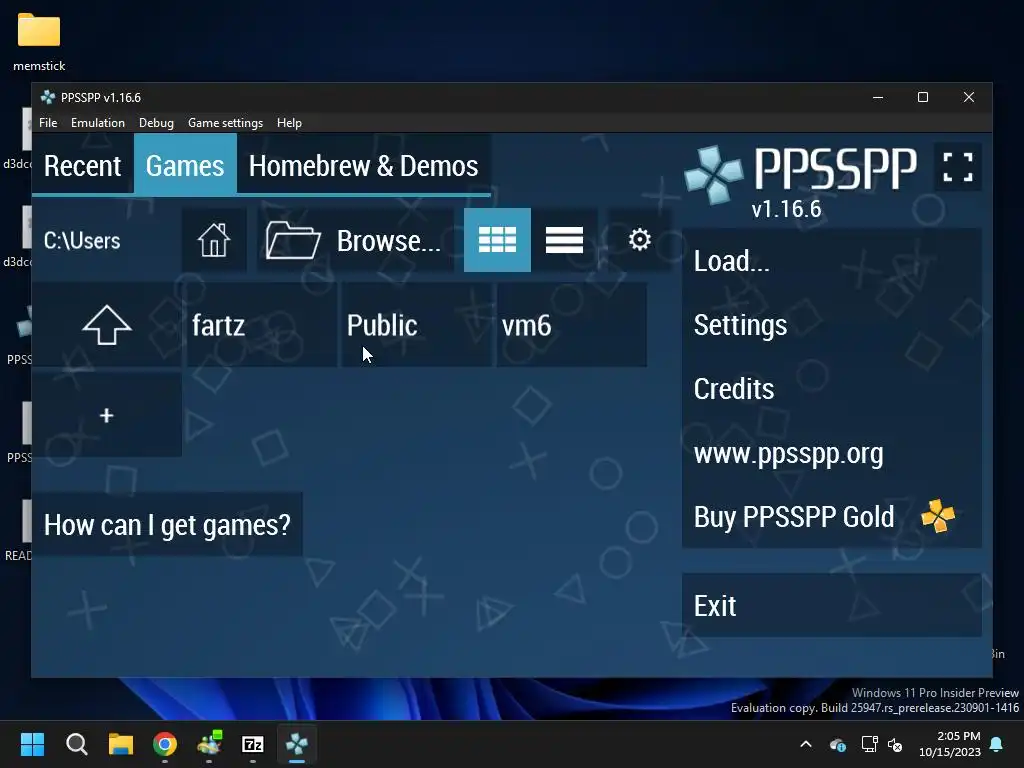
Task: Switch to list view layout
Action: 564,240
